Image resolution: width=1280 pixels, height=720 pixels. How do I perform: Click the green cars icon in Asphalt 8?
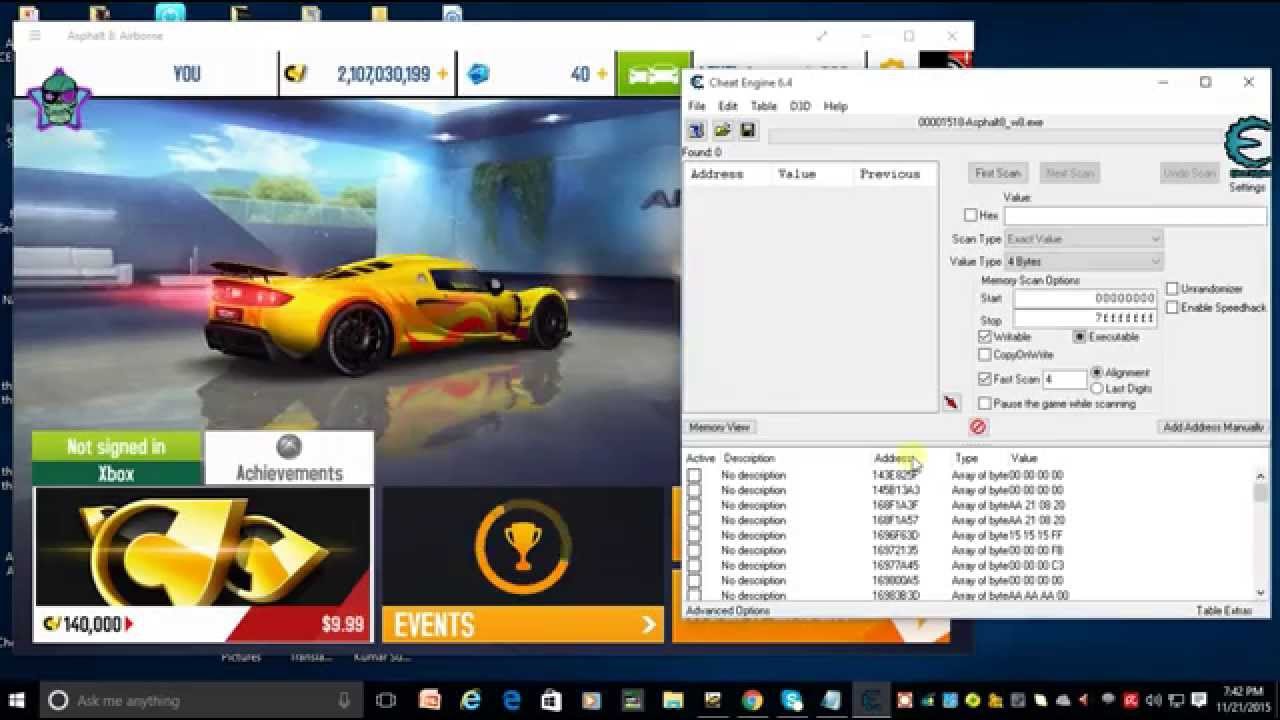653,74
